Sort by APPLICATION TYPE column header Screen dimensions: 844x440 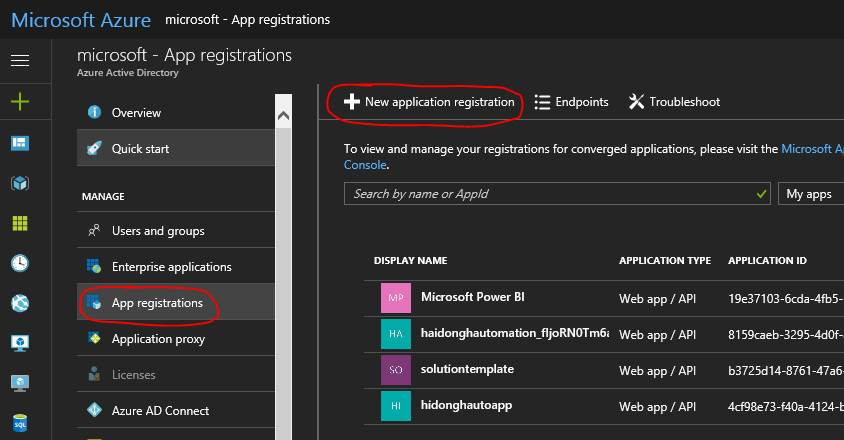coord(665,261)
